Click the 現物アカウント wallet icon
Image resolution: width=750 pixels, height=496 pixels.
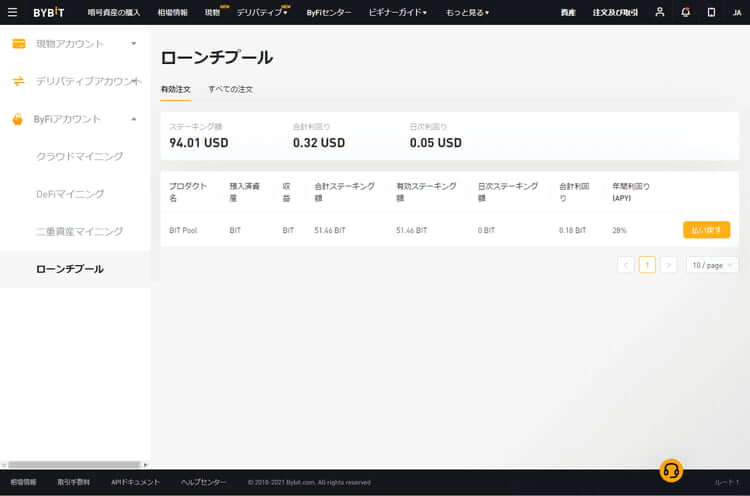pos(19,44)
